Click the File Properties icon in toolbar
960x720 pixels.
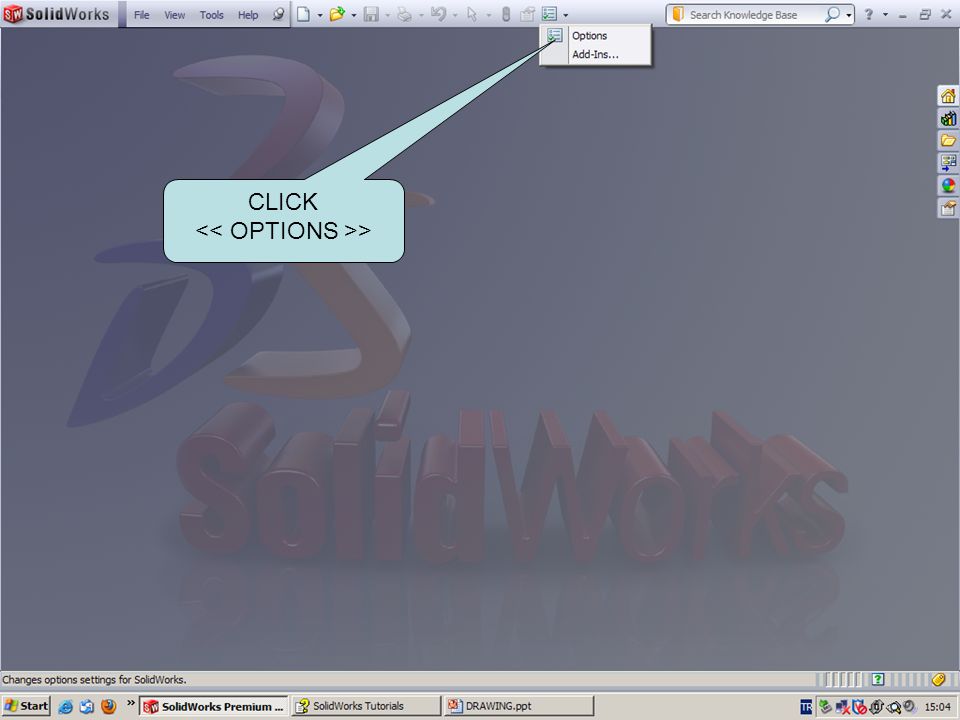coord(527,14)
